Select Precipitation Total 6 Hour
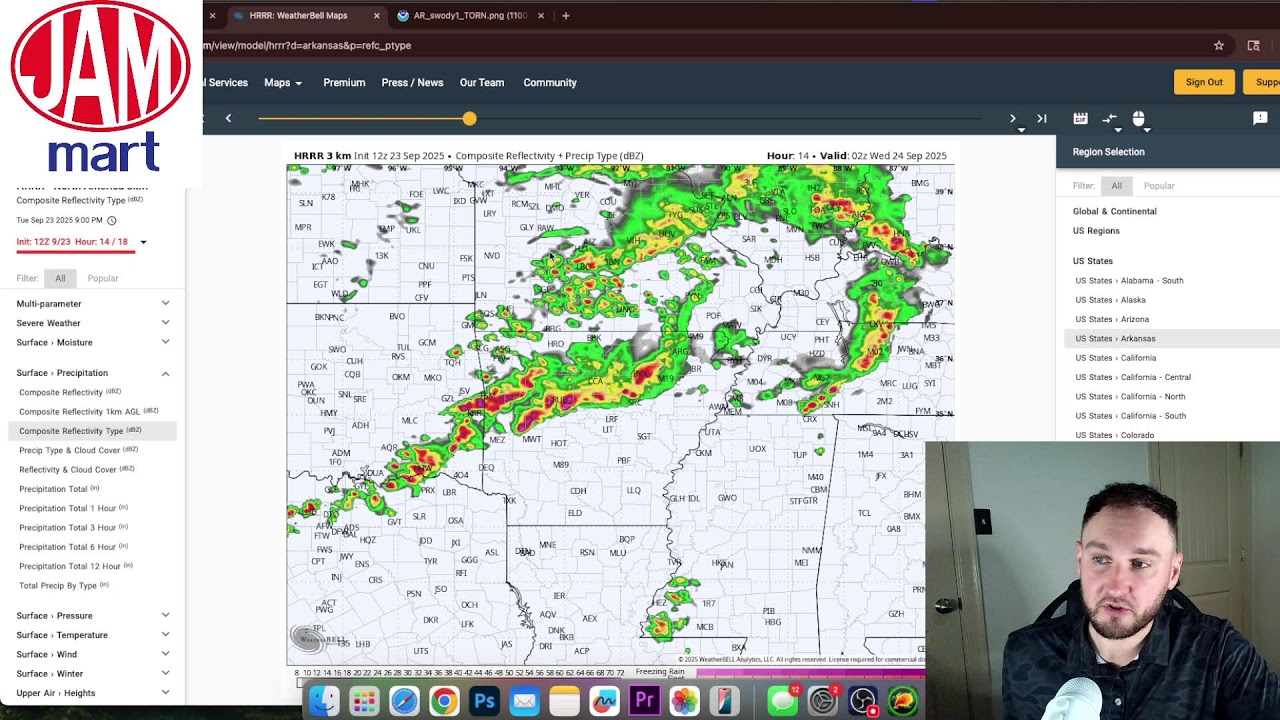1280x720 pixels. [x=73, y=547]
